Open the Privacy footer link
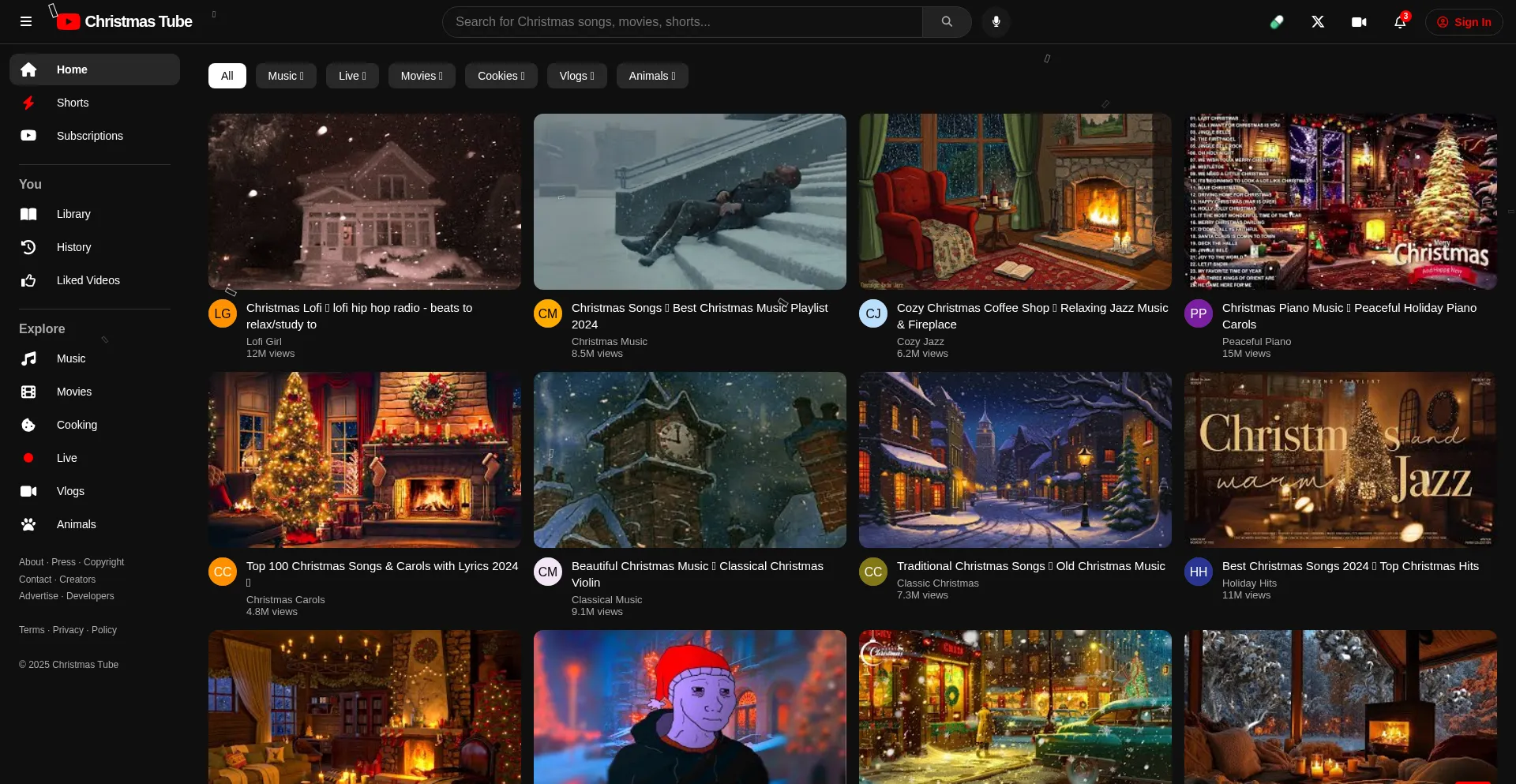This screenshot has width=1516, height=784. tap(68, 630)
